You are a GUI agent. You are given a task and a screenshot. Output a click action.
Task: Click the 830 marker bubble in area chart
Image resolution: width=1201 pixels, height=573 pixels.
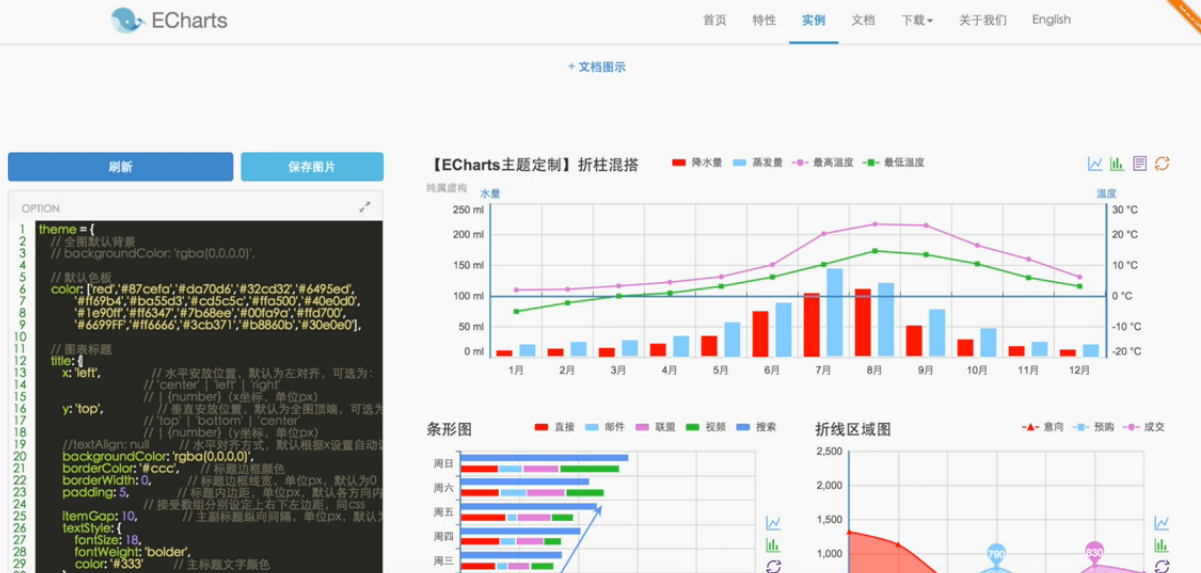1094,553
